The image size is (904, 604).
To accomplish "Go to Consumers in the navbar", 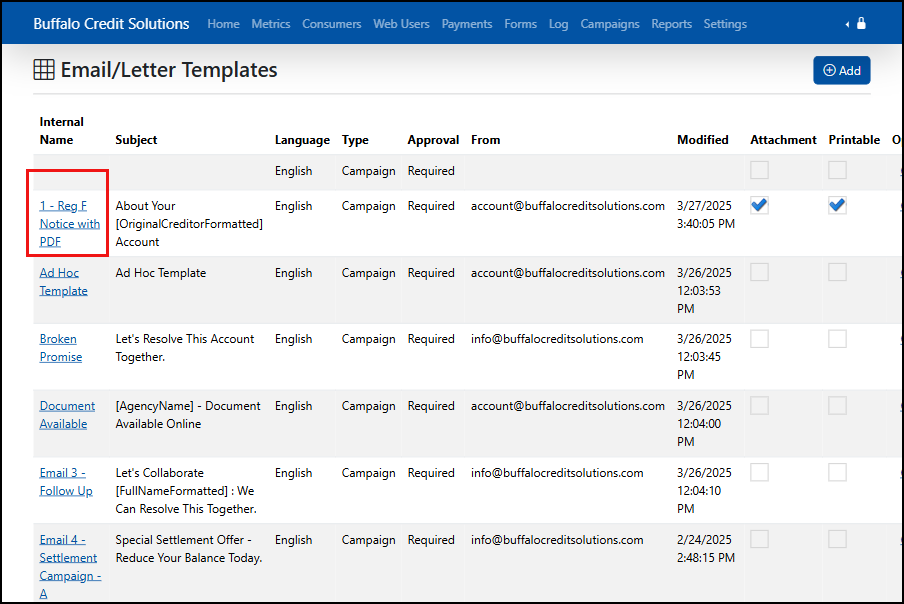I will click(x=332, y=24).
